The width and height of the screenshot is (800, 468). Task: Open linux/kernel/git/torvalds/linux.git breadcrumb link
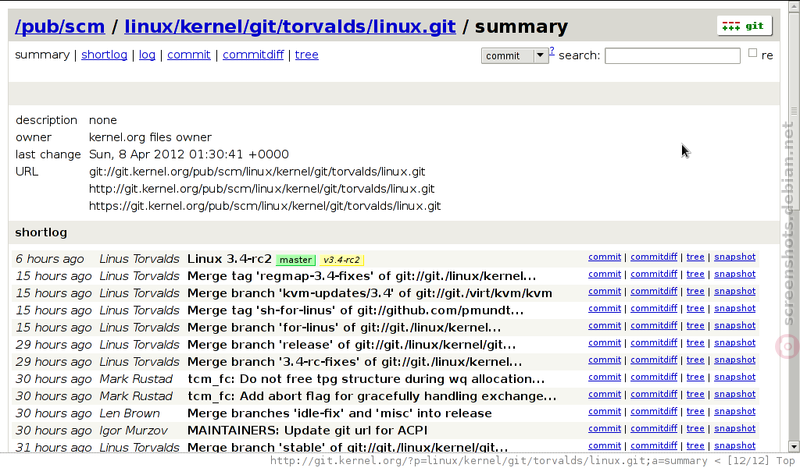coord(290,26)
